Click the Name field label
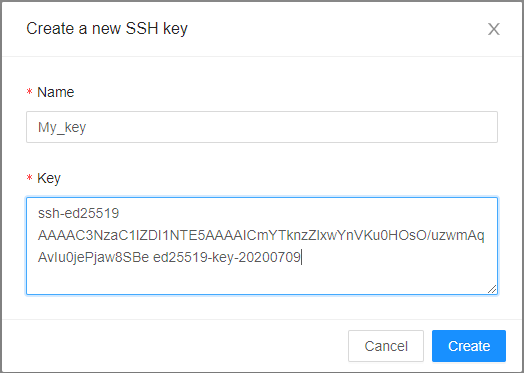 [x=55, y=92]
